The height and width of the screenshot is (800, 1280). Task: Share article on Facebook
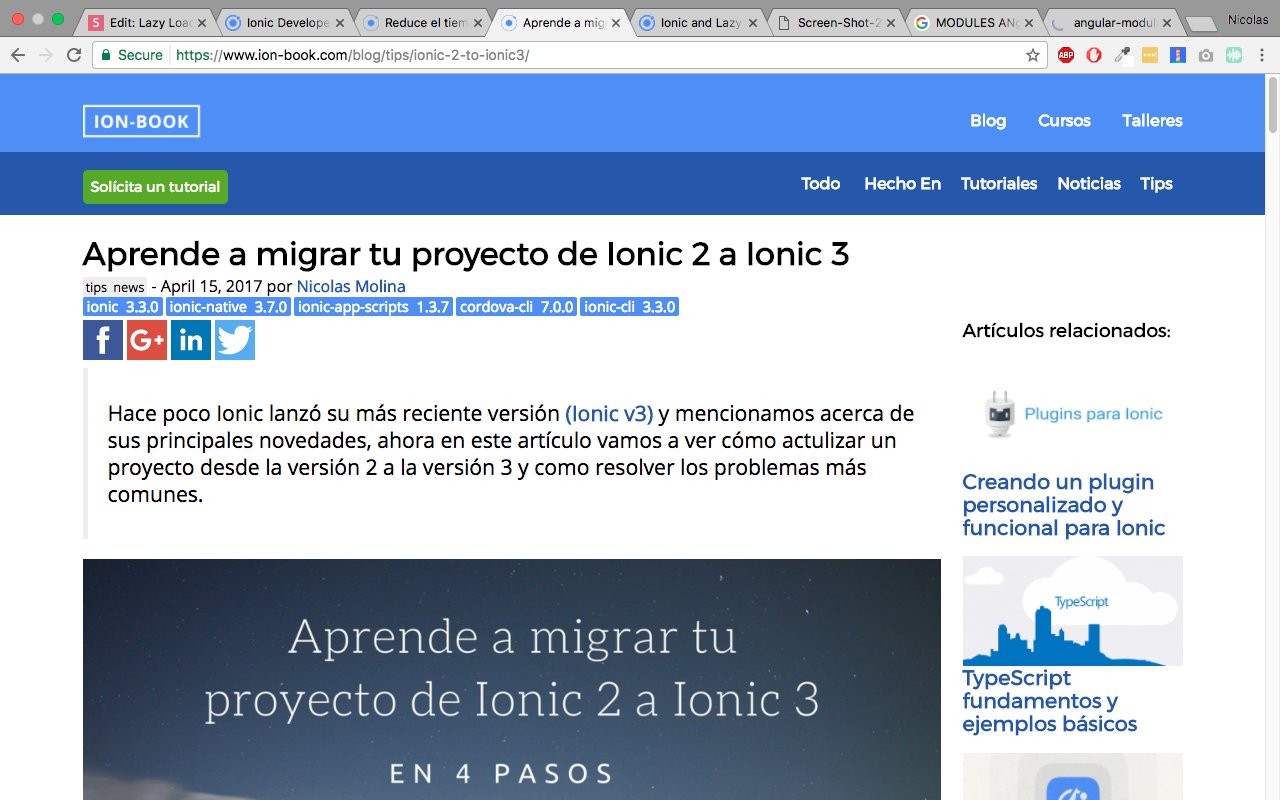tap(103, 340)
